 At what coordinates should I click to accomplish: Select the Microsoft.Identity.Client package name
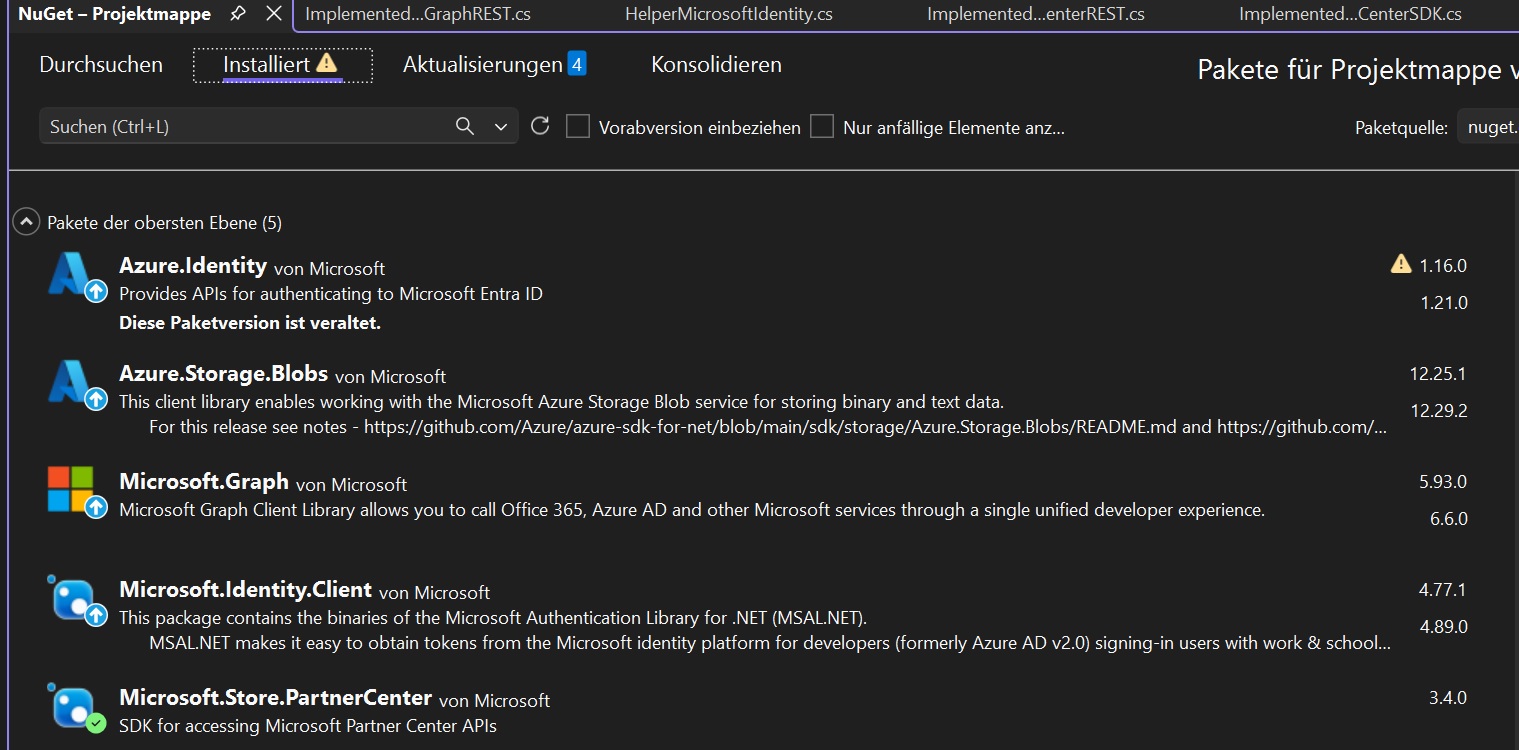click(245, 589)
